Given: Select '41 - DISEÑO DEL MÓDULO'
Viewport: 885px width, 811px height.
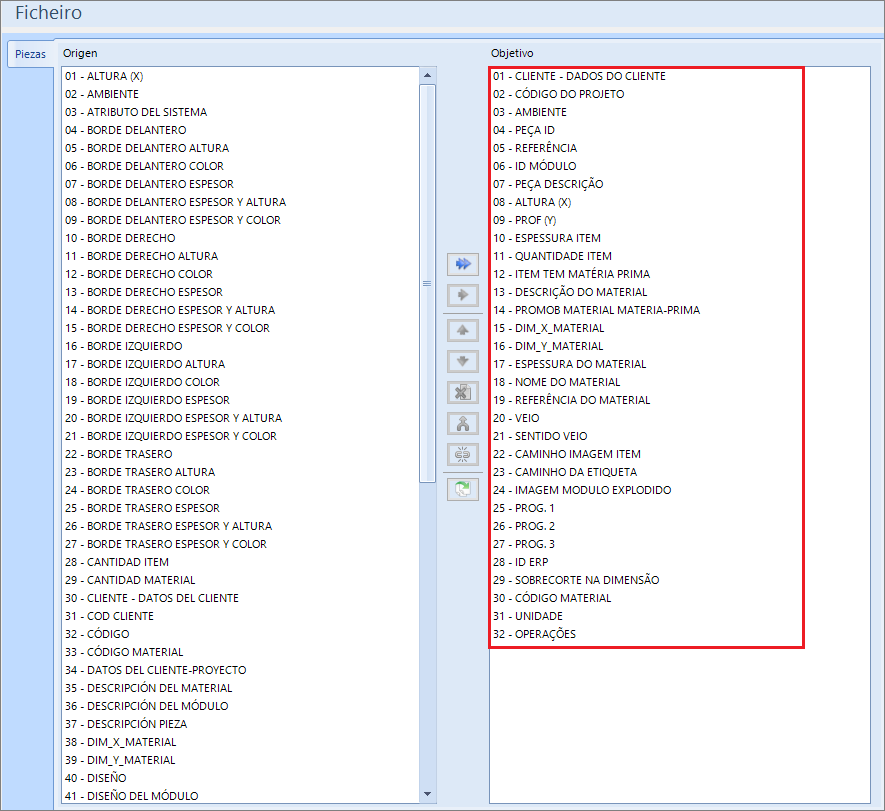Looking at the screenshot, I should point(132,796).
